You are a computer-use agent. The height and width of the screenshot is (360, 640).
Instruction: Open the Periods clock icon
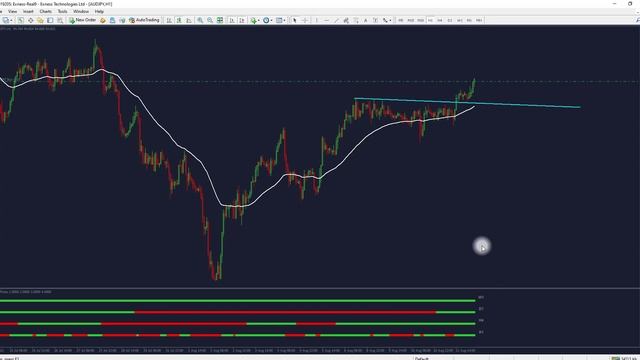point(266,20)
